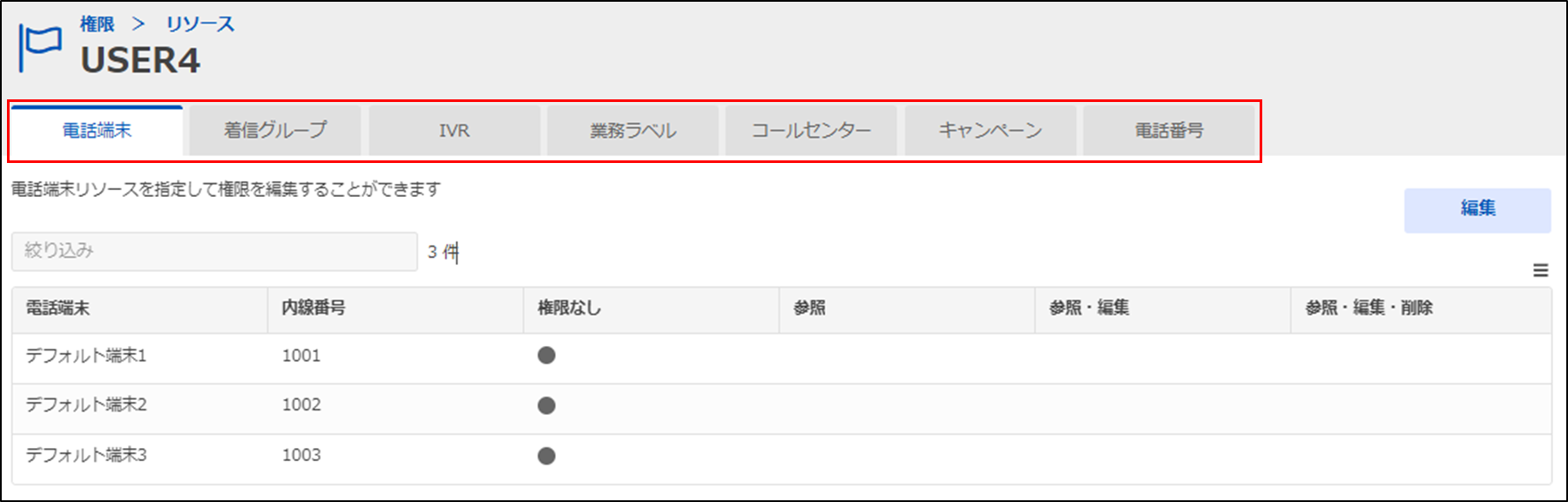Switch to the 電話端末 tab
The image size is (1568, 502).
(97, 131)
